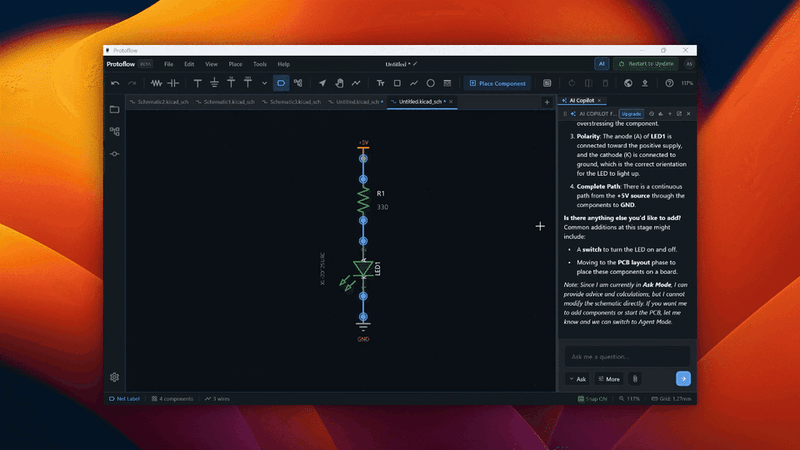Toggle the AI panel button
The image size is (800, 450).
click(x=602, y=64)
